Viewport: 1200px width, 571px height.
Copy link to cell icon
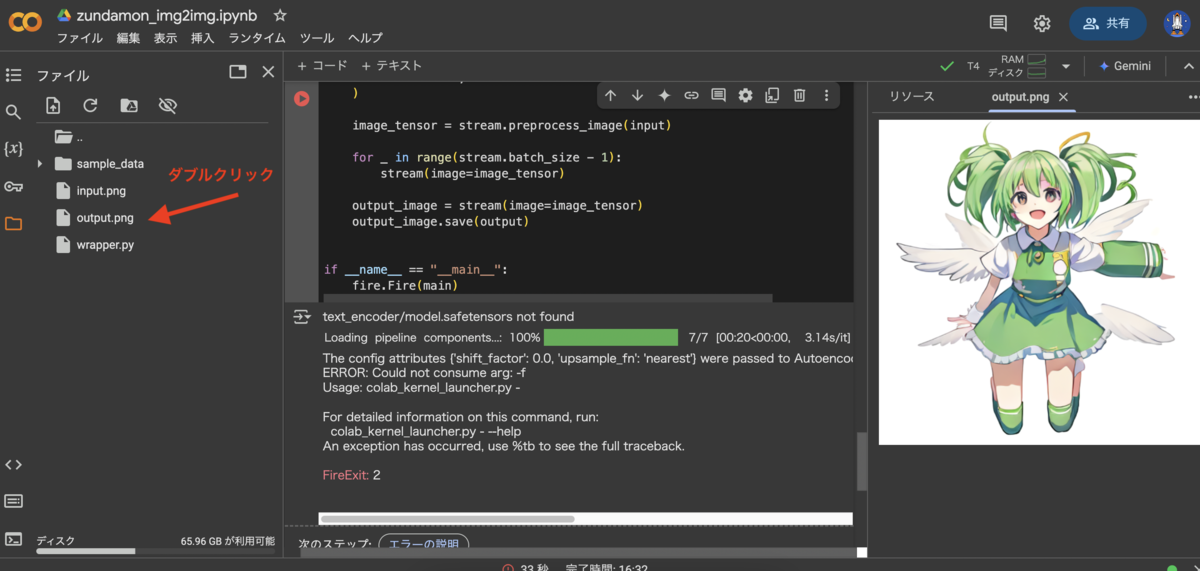pyautogui.click(x=691, y=95)
